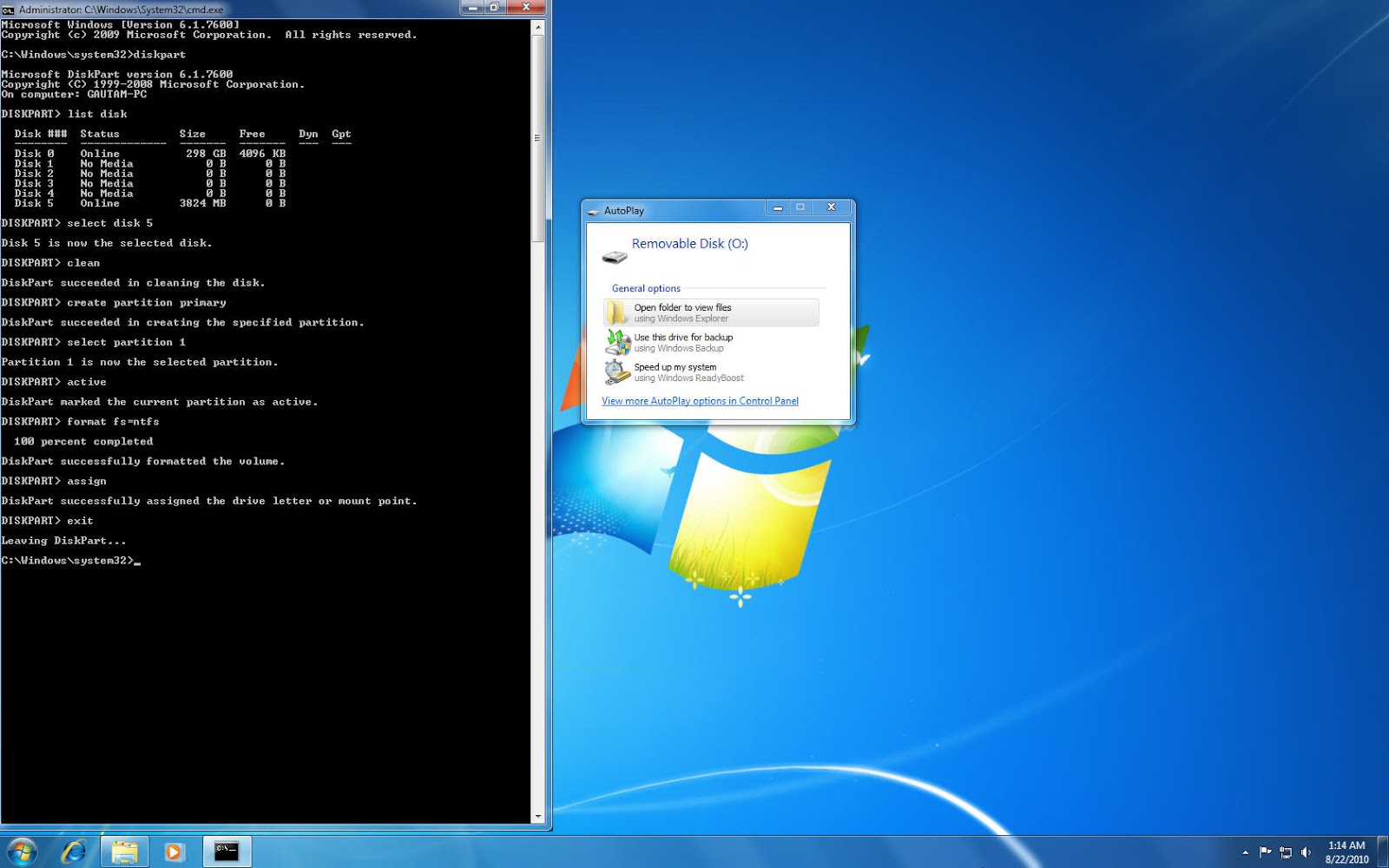Click the 'DISKPART> exit' command line
1389x868 pixels.
(x=47, y=521)
